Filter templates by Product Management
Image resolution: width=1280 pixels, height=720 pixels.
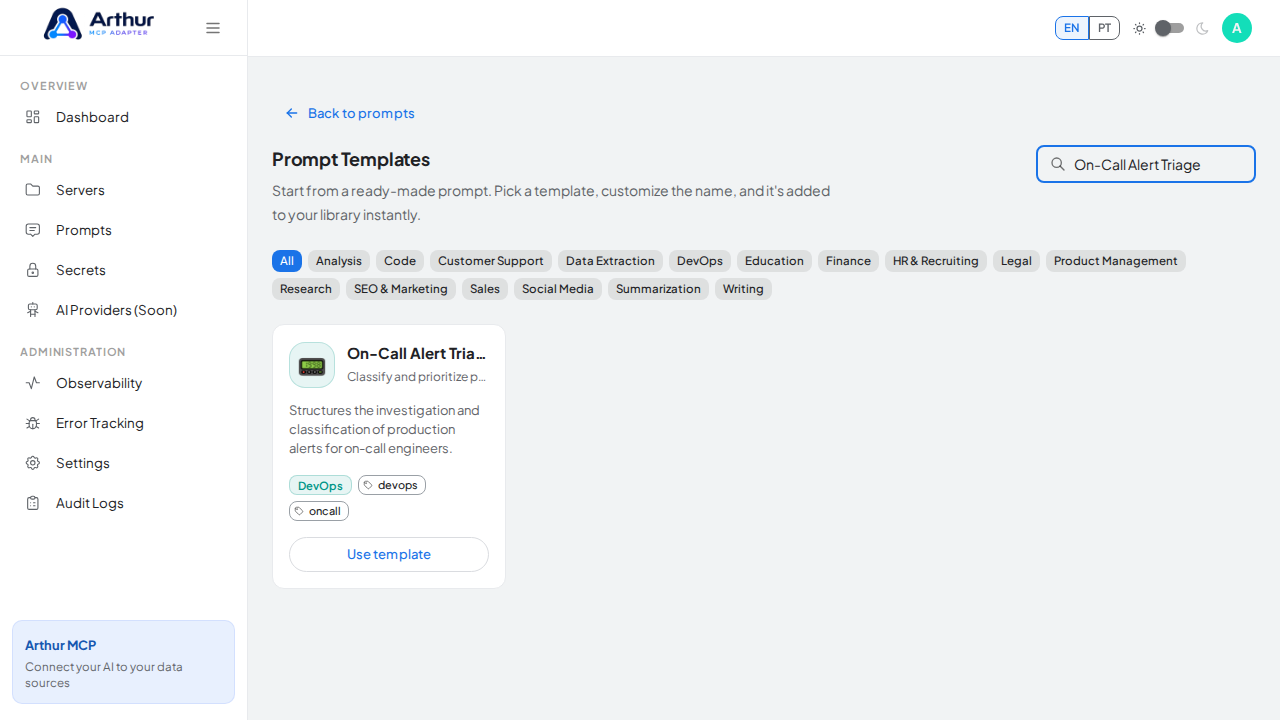point(1116,261)
